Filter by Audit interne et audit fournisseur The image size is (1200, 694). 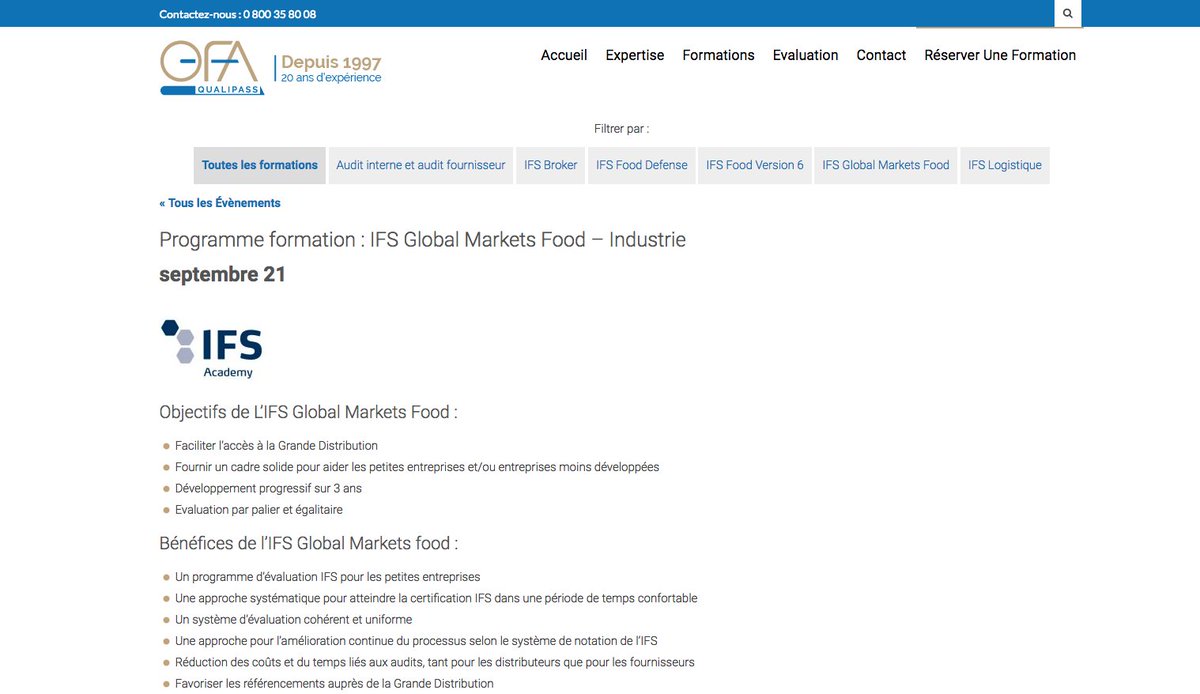tap(421, 165)
